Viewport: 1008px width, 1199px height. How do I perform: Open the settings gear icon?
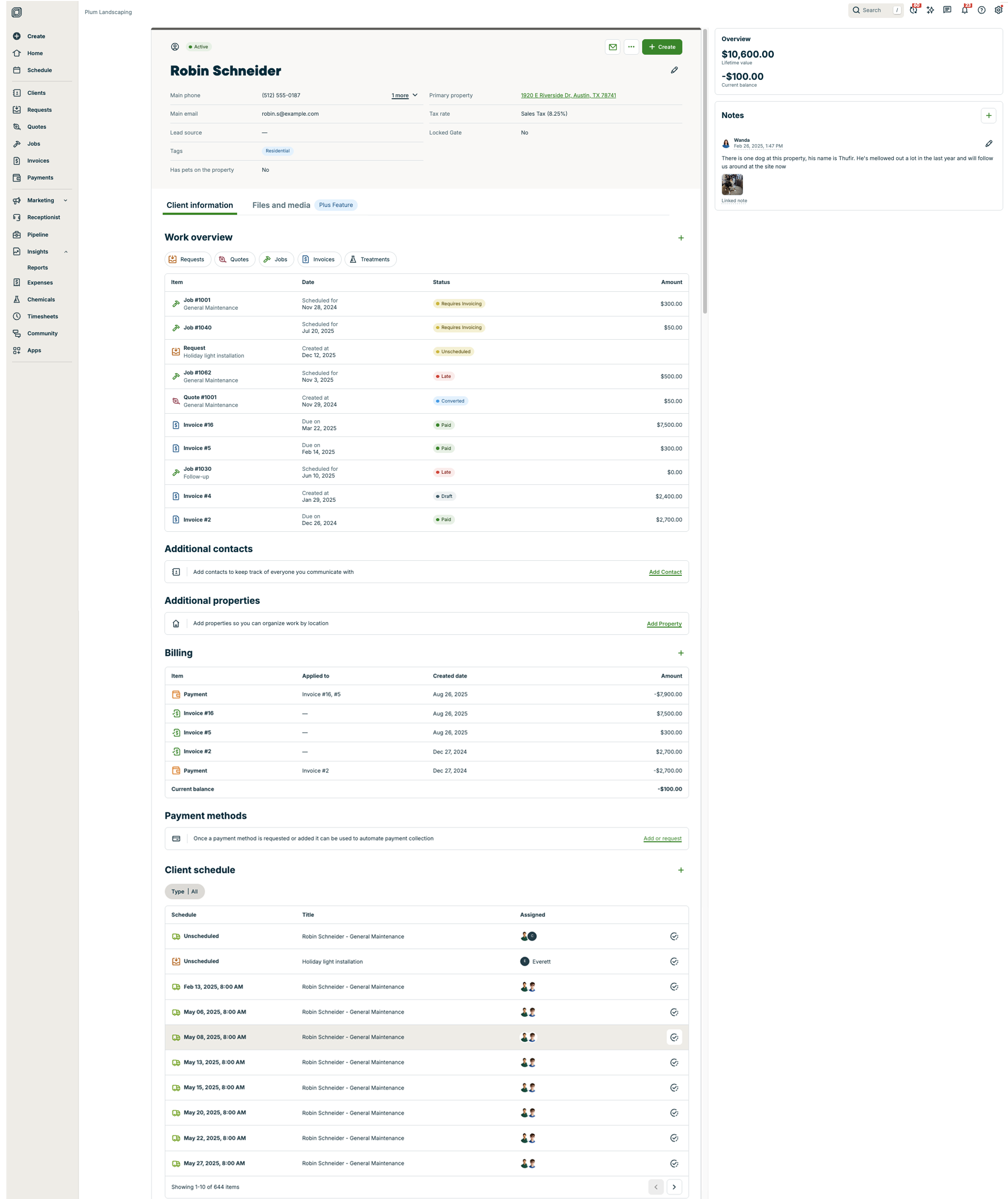(x=998, y=10)
